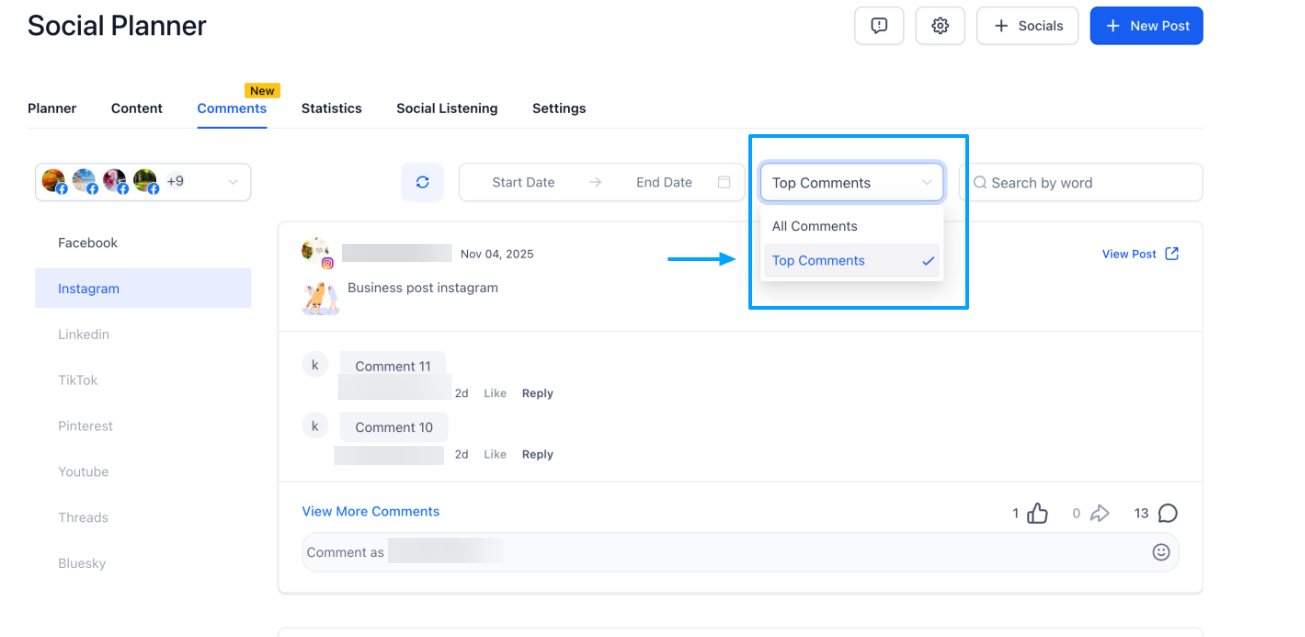The width and height of the screenshot is (1305, 637).
Task: Open the settings gear icon
Action: [939, 26]
